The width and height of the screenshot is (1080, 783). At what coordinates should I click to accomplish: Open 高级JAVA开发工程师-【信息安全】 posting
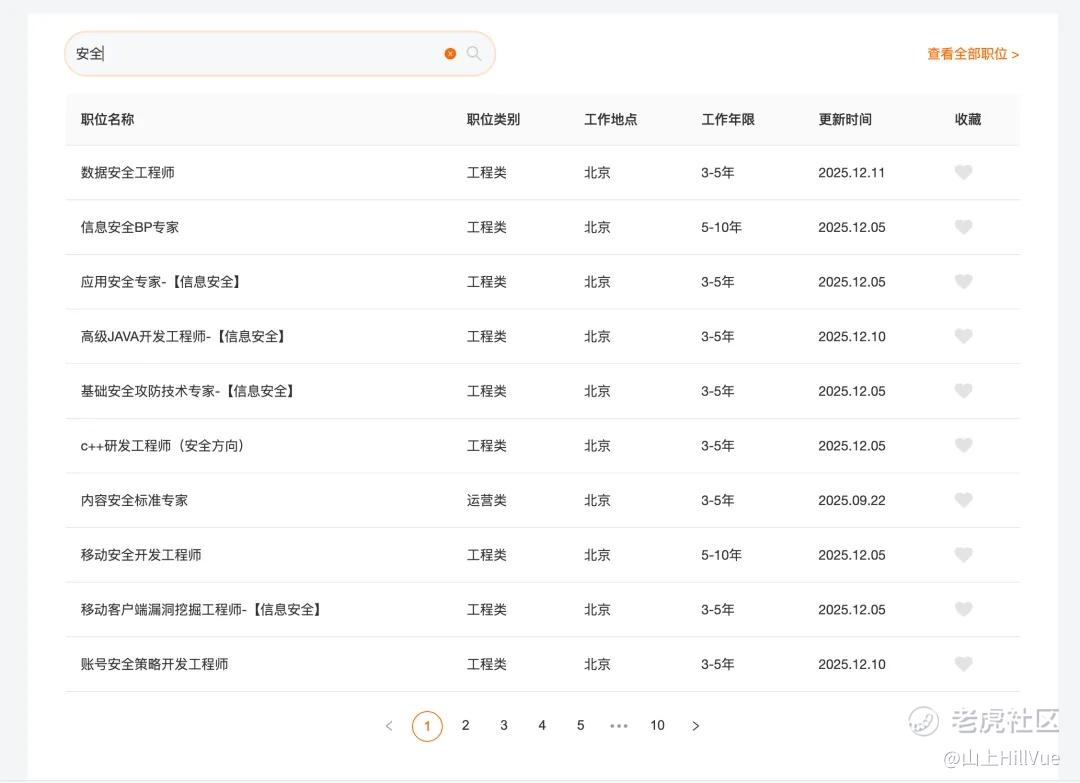[184, 336]
